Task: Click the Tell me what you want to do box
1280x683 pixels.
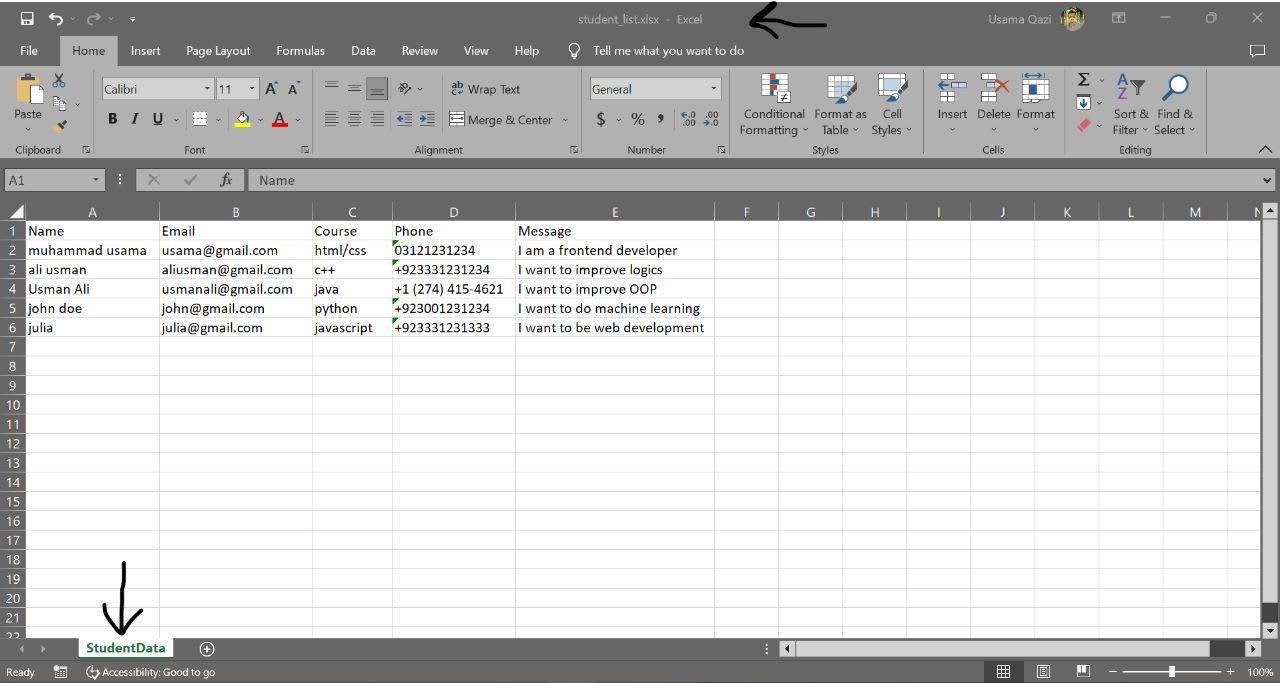Action: click(668, 51)
